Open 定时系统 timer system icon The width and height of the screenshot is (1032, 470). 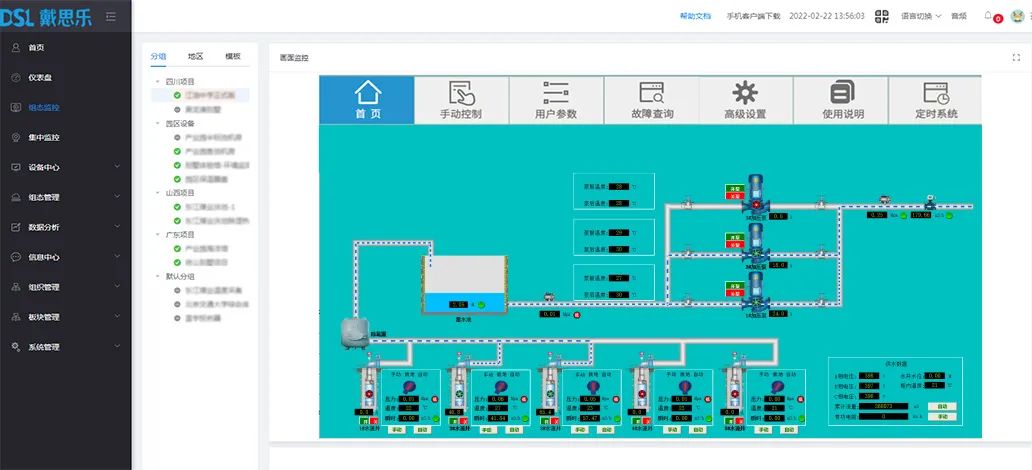936,94
